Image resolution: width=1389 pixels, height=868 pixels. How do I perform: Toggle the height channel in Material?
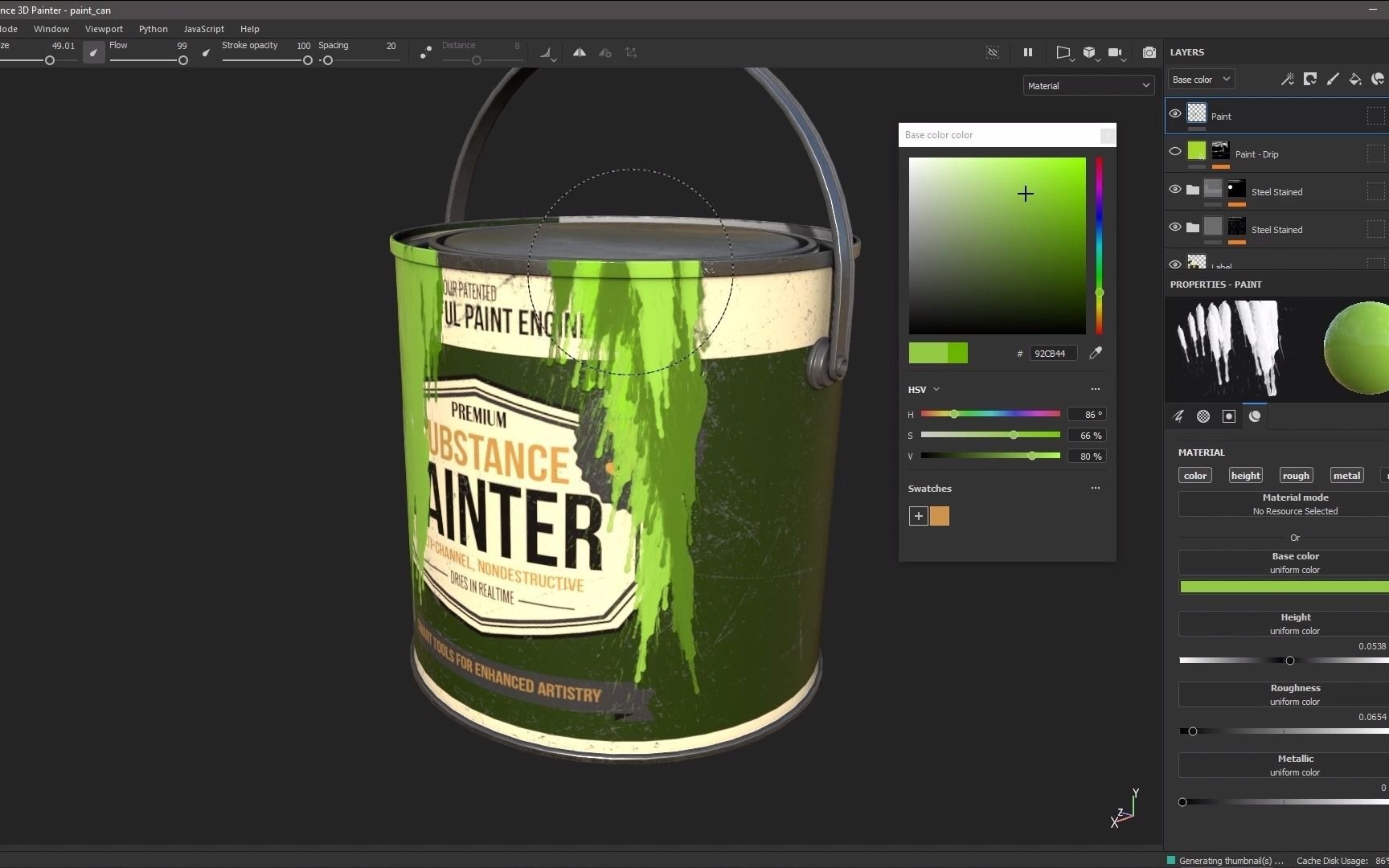(1245, 476)
